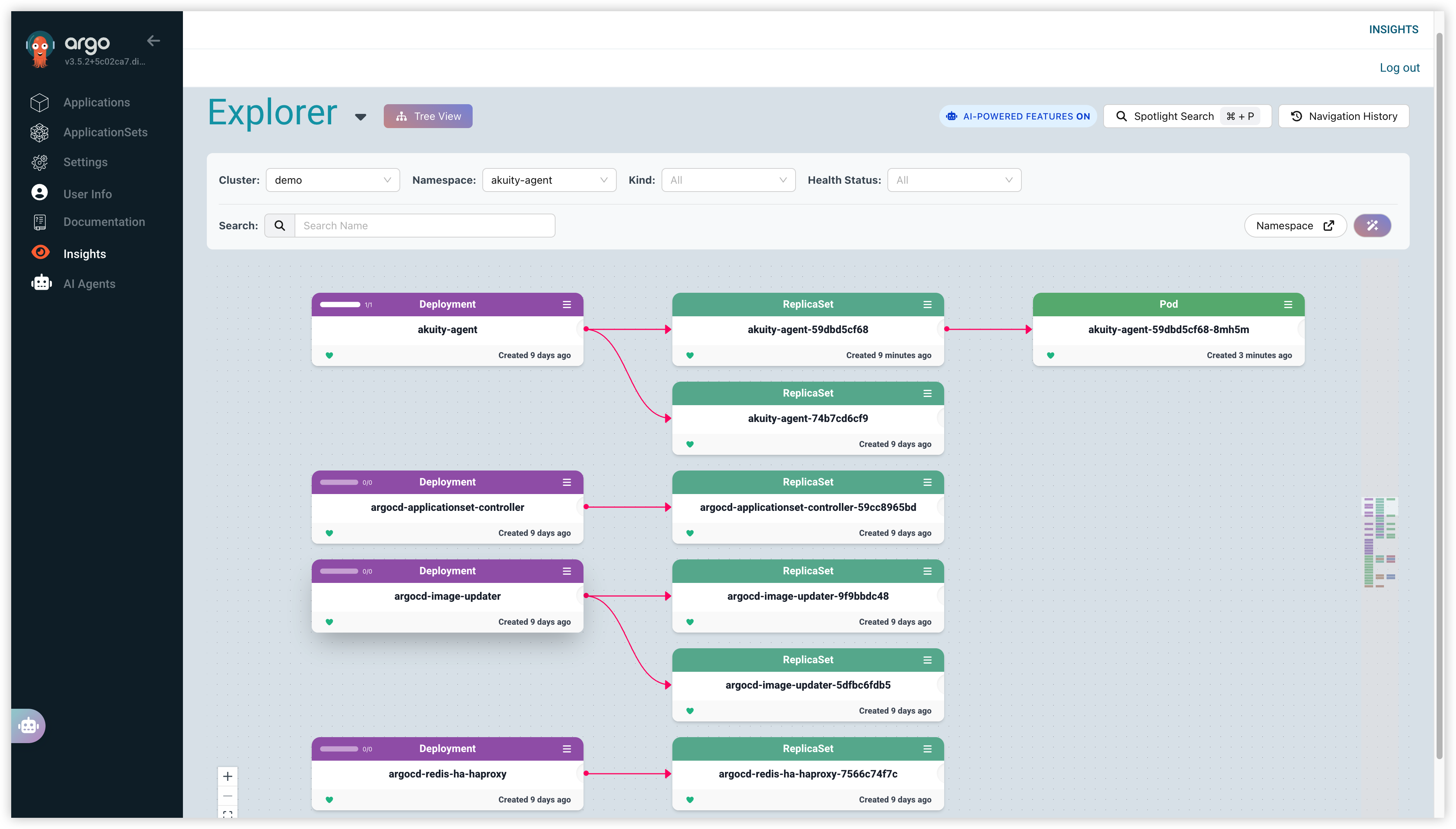The image size is (1456, 829).
Task: Open the ApplicationSets page
Action: [x=105, y=132]
